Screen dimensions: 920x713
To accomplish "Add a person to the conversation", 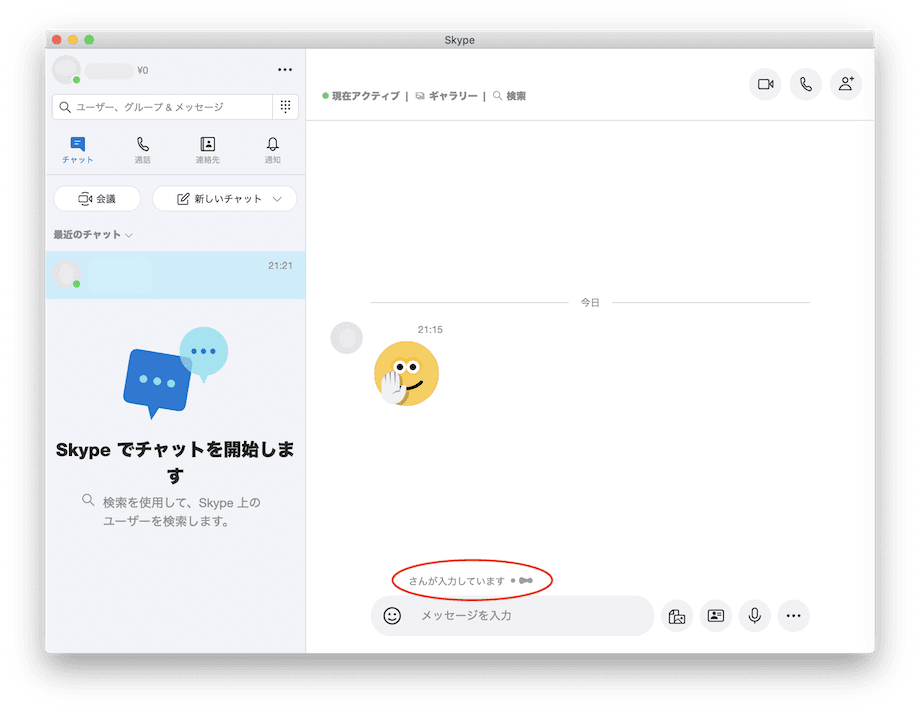I will [x=846, y=85].
